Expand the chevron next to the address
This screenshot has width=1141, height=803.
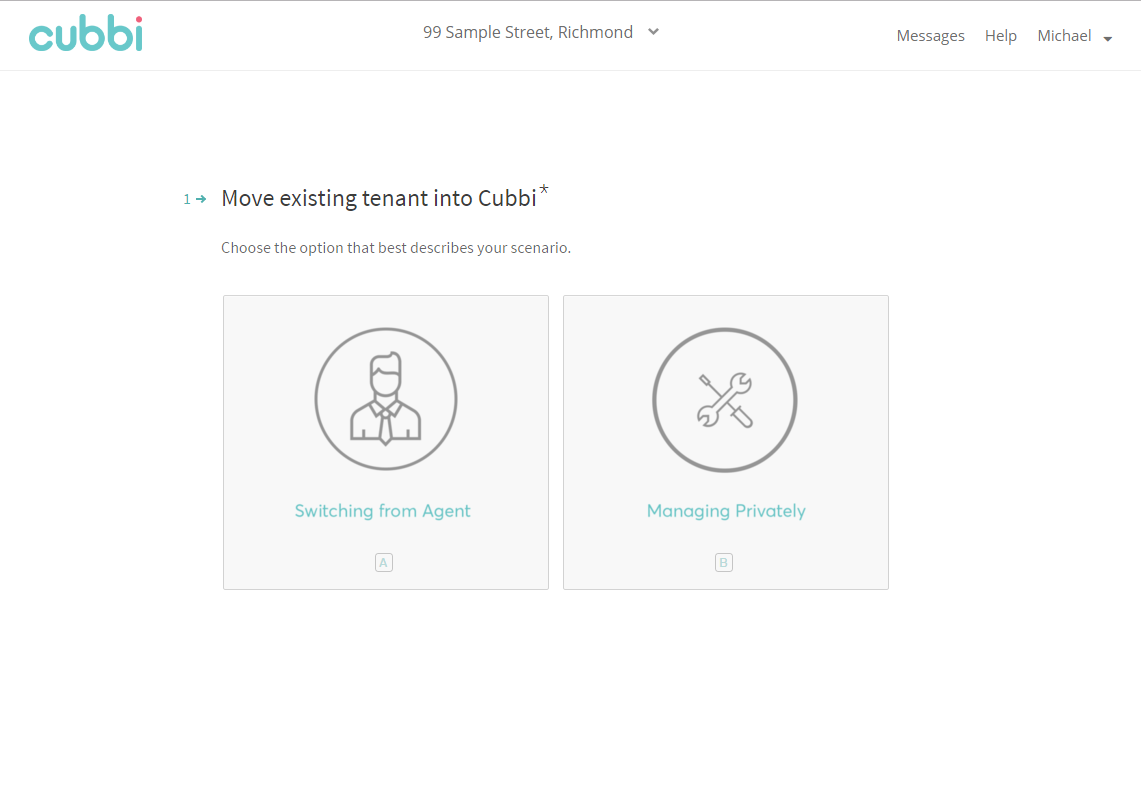click(x=653, y=32)
